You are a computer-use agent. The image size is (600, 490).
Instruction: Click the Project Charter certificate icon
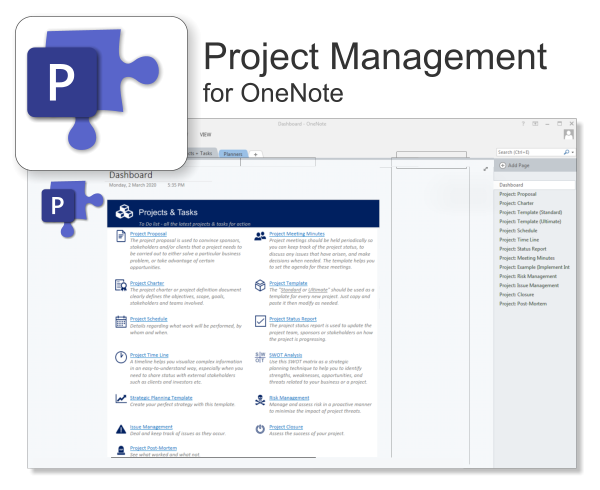pyautogui.click(x=121, y=285)
